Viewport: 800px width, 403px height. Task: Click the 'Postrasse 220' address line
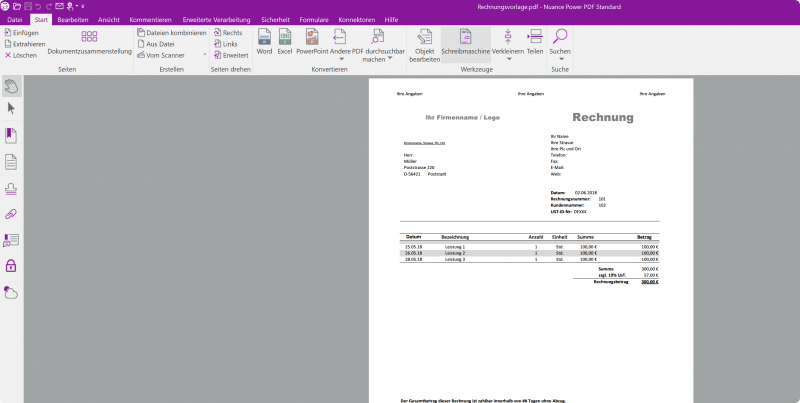[x=419, y=167]
